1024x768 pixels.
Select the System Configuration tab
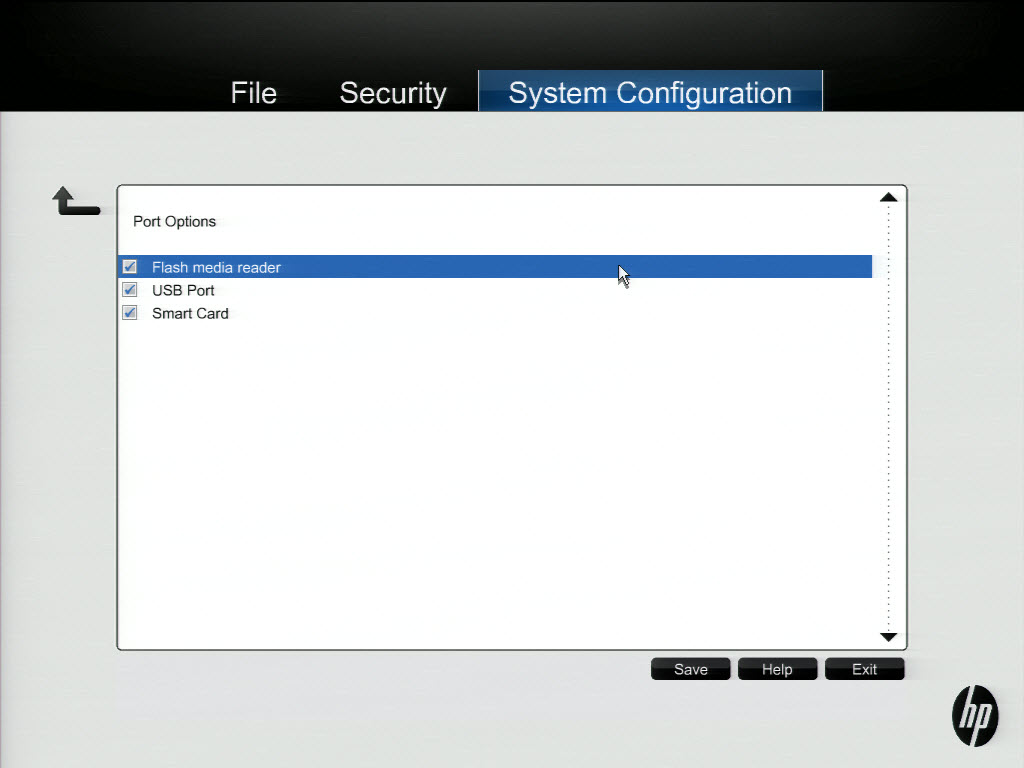pyautogui.click(x=650, y=93)
